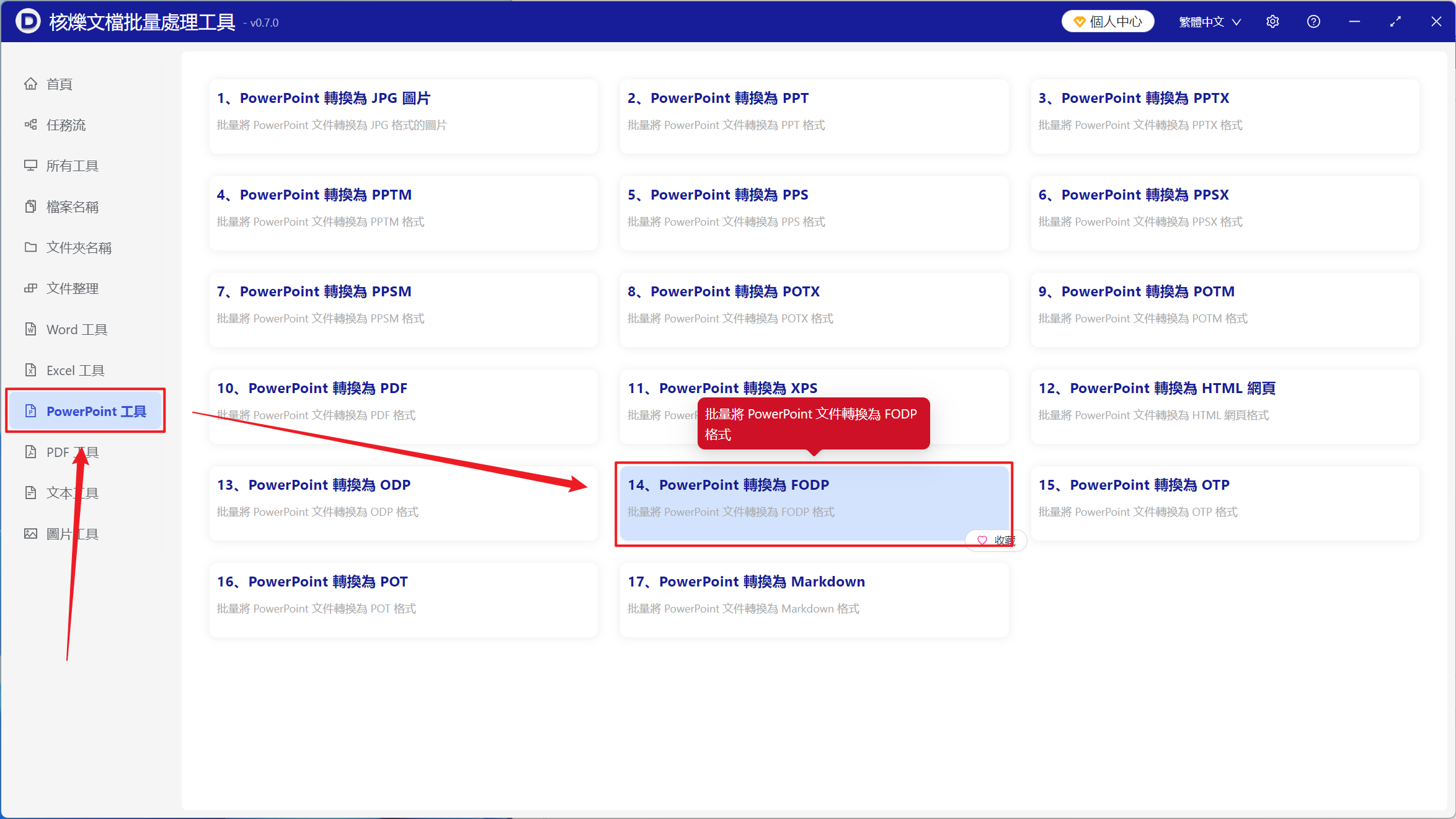Click the organize icon beside 文件整理
This screenshot has height=819, width=1456.
pos(30,288)
